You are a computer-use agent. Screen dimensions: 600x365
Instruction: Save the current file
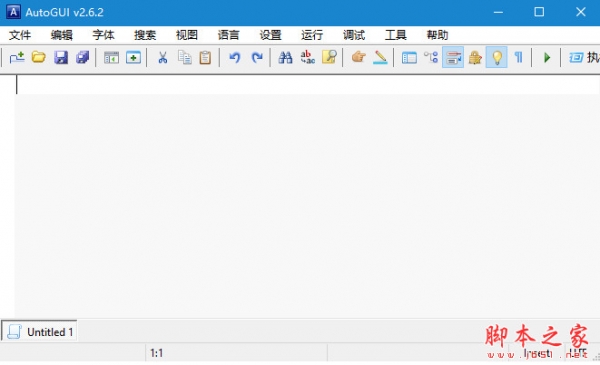coord(61,57)
